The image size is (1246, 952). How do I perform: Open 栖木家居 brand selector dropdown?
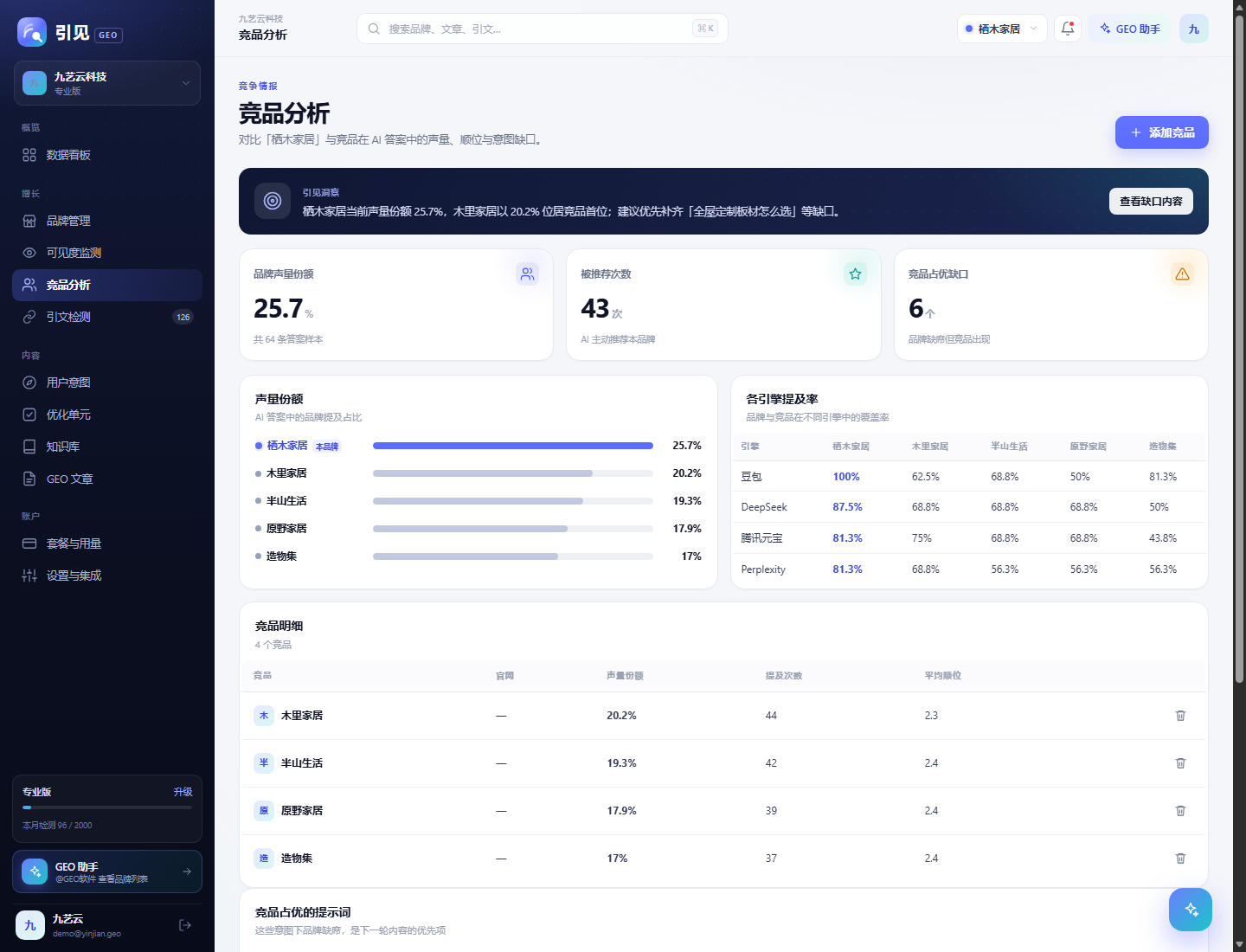pyautogui.click(x=1002, y=29)
